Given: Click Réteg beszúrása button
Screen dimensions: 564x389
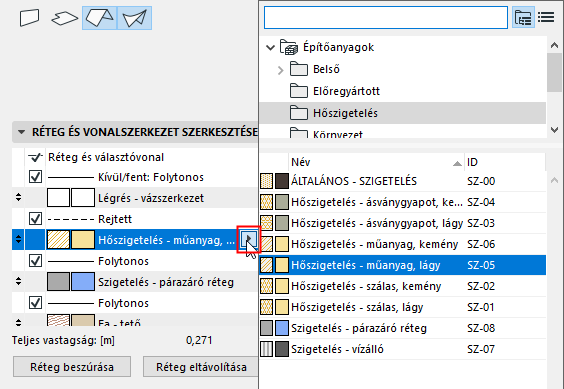Looking at the screenshot, I should (72, 367).
